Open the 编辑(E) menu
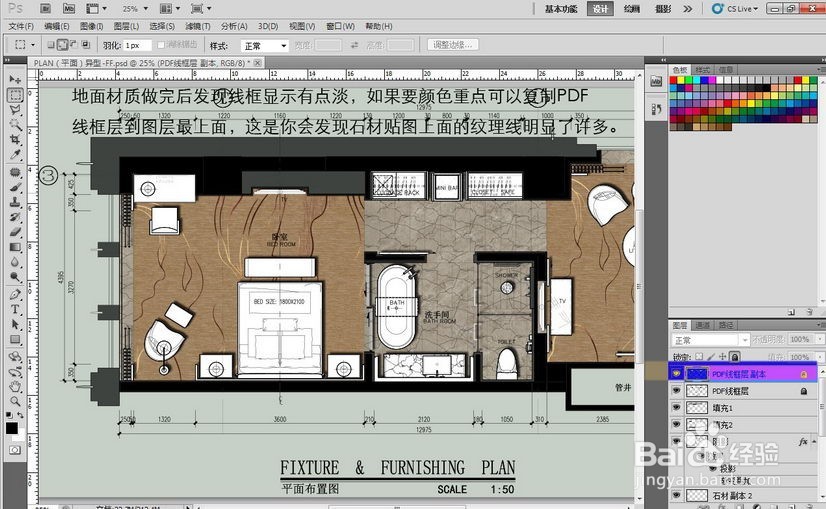Image resolution: width=826 pixels, height=509 pixels. pyautogui.click(x=56, y=26)
